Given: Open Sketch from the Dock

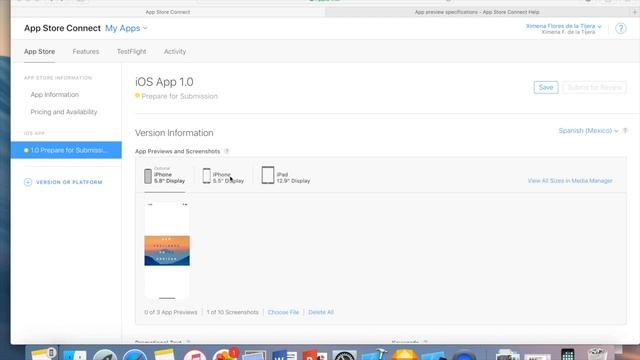Looking at the screenshot, I should 405,355.
